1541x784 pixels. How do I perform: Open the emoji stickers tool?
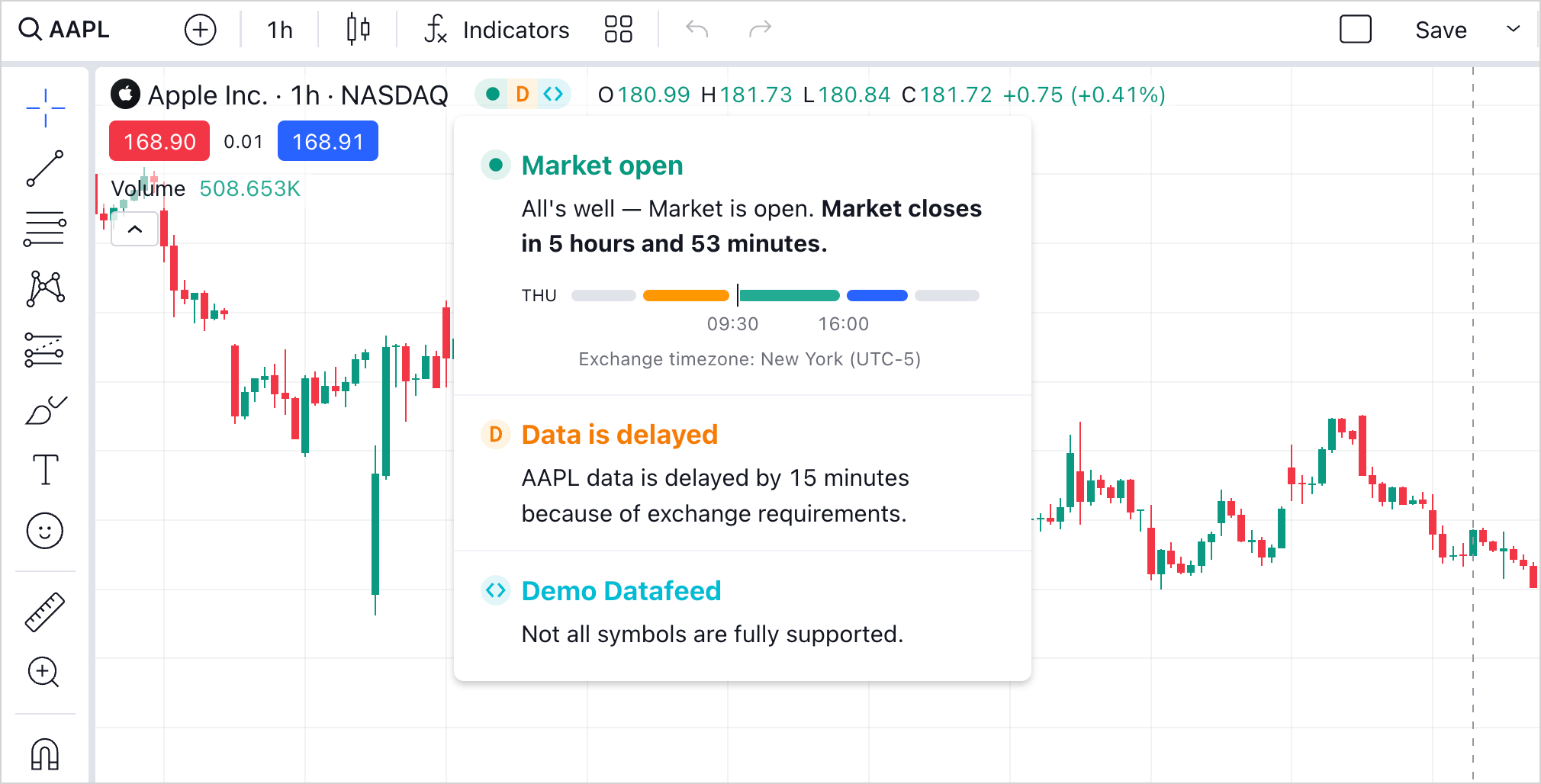(x=45, y=530)
